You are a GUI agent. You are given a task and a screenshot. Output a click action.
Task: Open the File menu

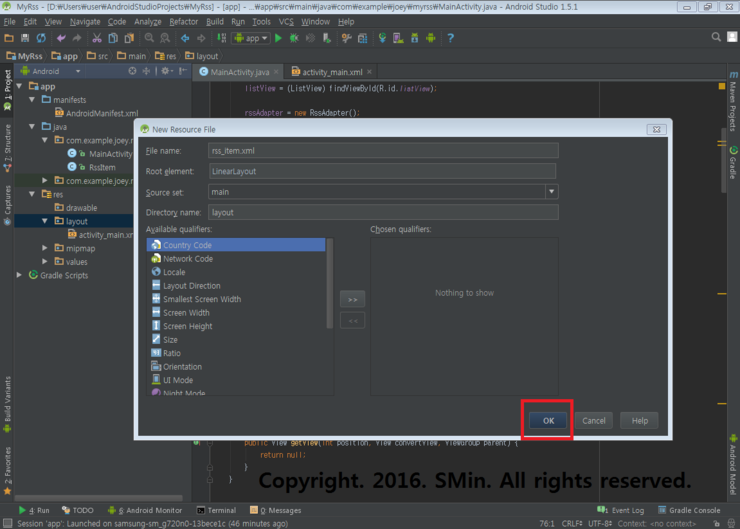(9, 22)
